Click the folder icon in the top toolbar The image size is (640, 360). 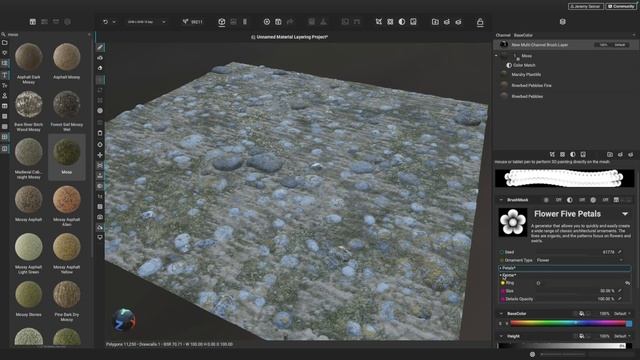tap(435, 22)
